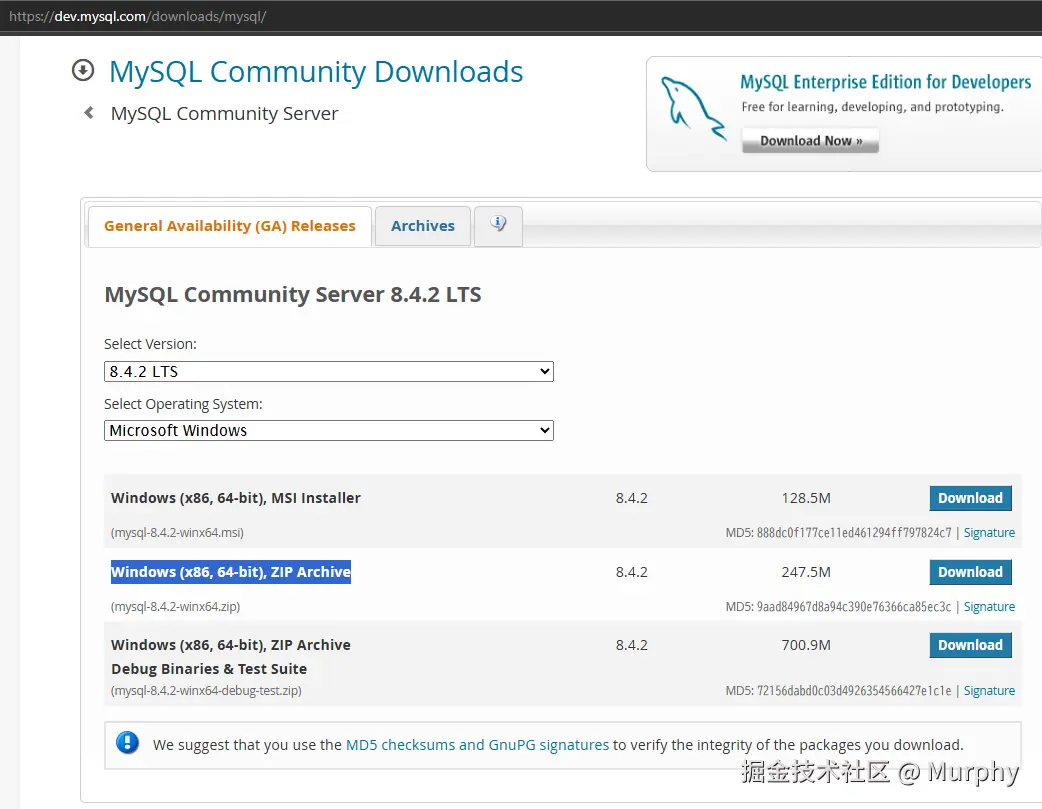
Task: Click the MySQL Community Server breadcrumb text
Action: click(x=224, y=114)
